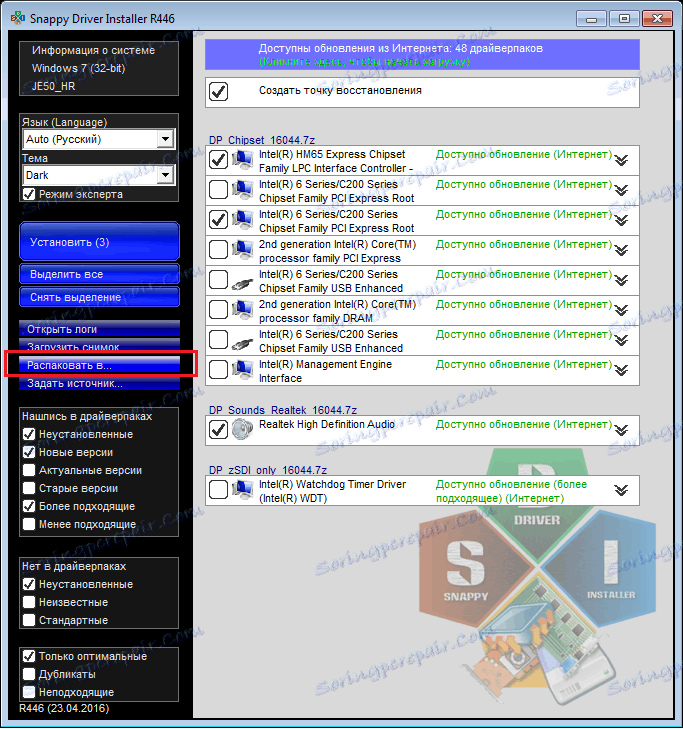Toggle the Более подходящие filter

(29, 506)
